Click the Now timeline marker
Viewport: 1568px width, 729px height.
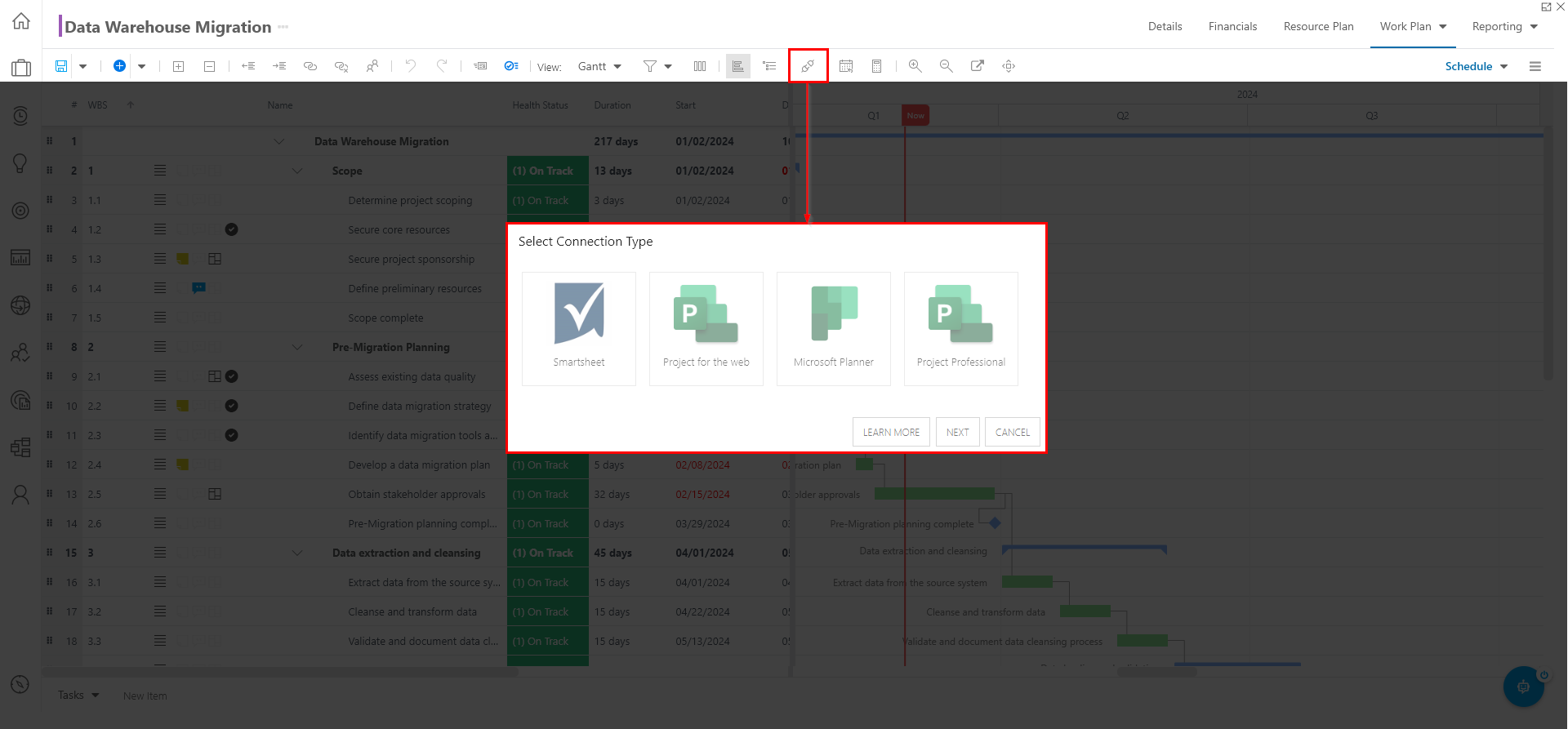point(915,115)
